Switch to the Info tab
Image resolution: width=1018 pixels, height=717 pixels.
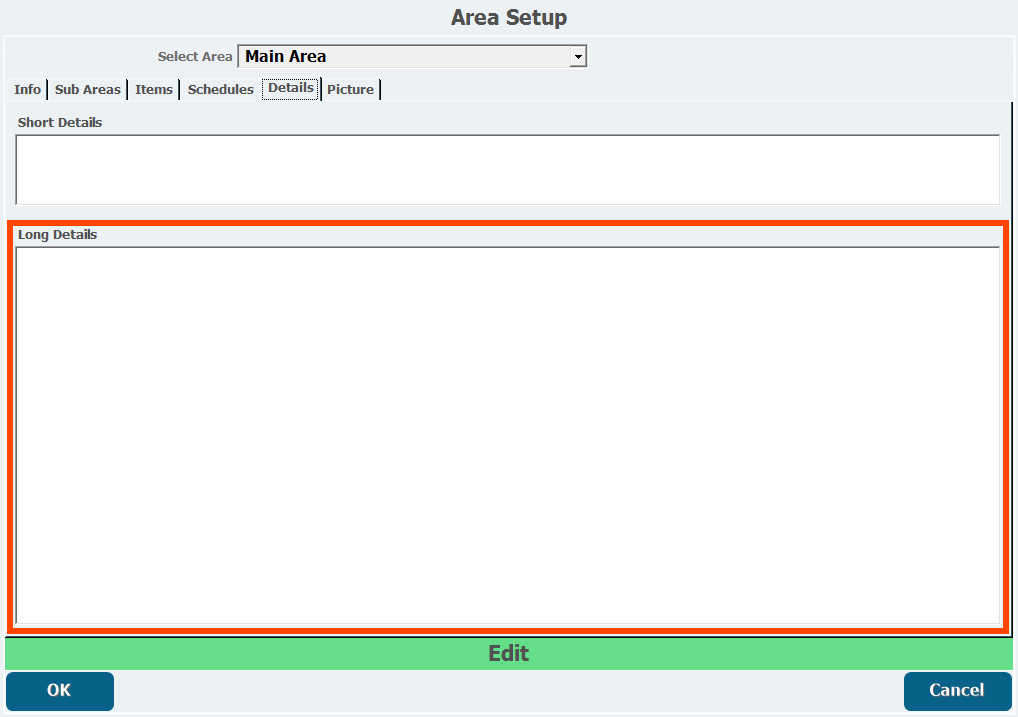click(x=27, y=90)
